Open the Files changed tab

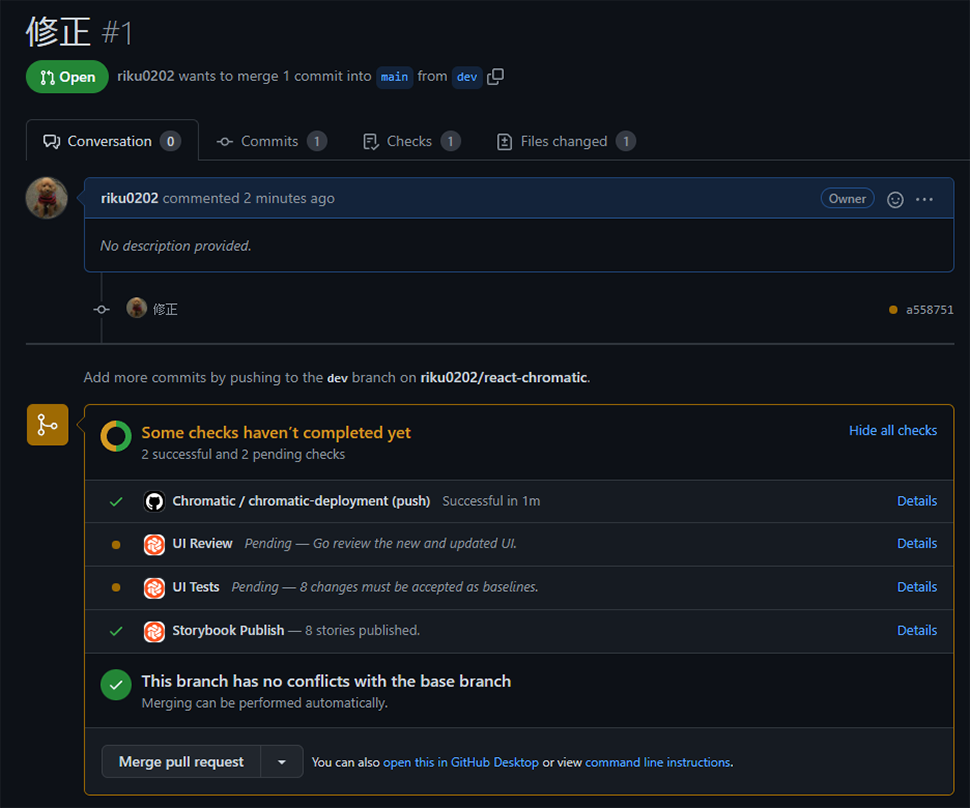pos(565,142)
